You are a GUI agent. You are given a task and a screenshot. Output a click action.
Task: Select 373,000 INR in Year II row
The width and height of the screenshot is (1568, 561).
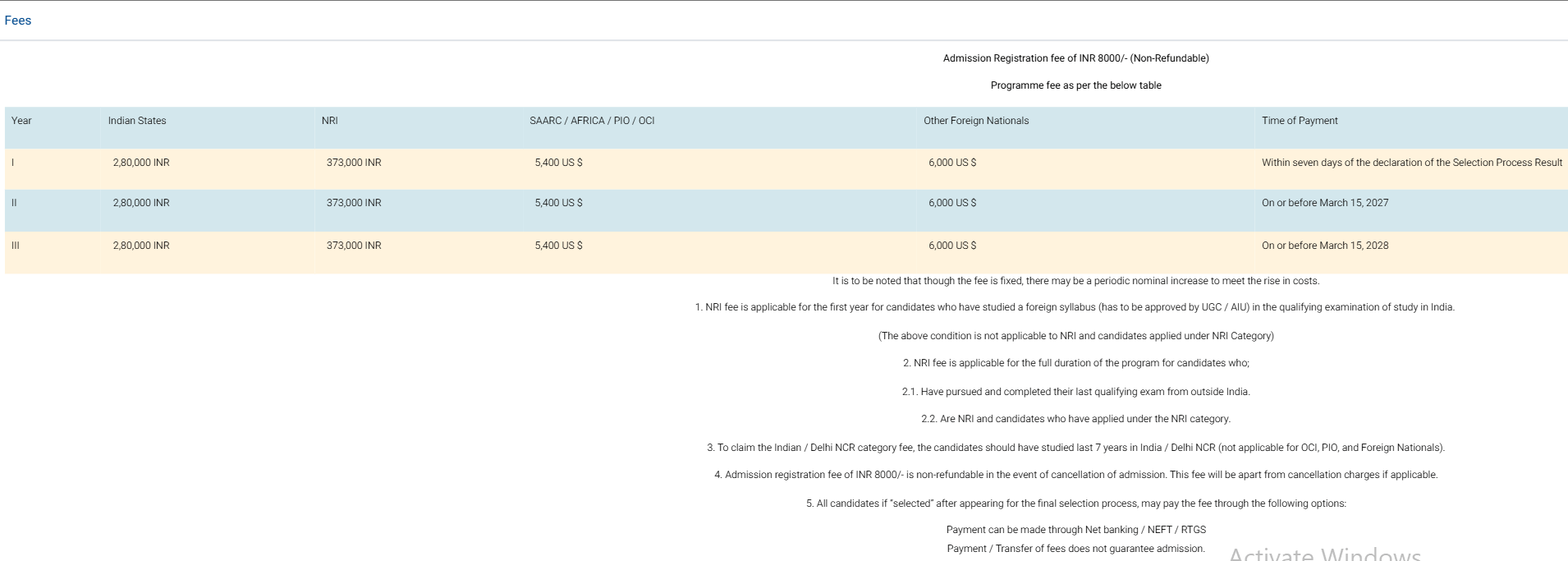[354, 203]
